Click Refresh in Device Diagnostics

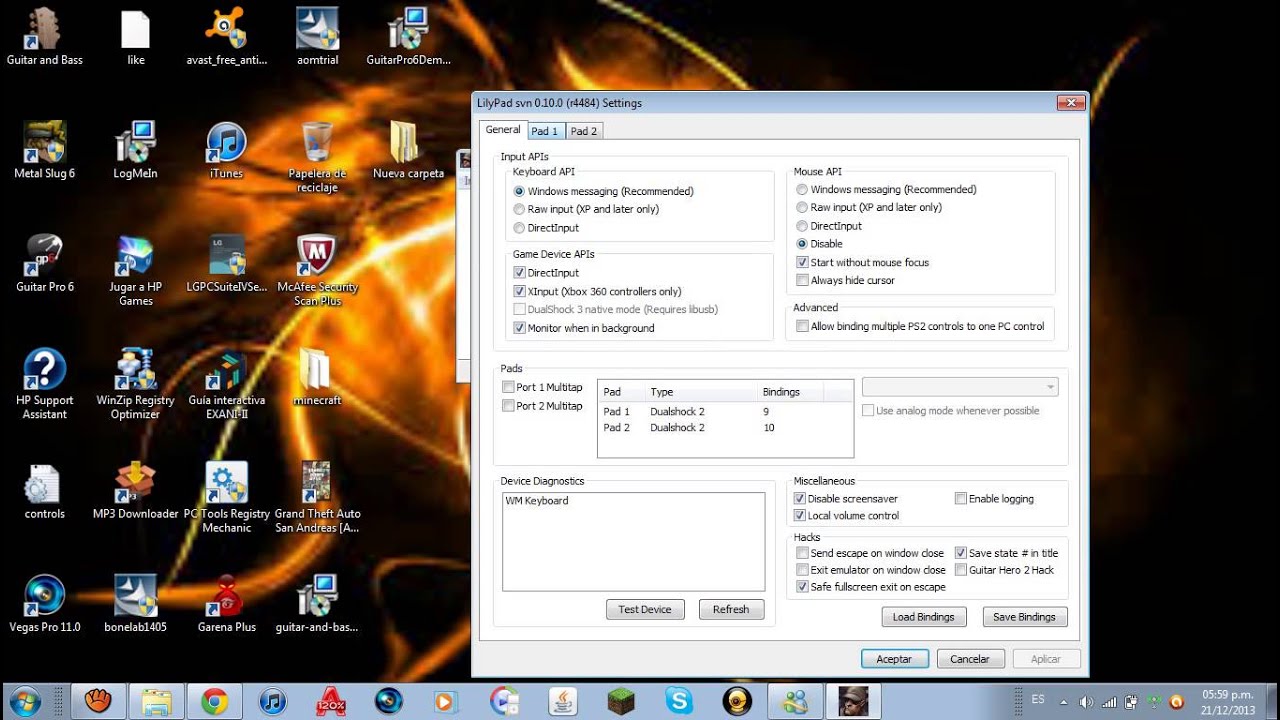pyautogui.click(x=731, y=609)
